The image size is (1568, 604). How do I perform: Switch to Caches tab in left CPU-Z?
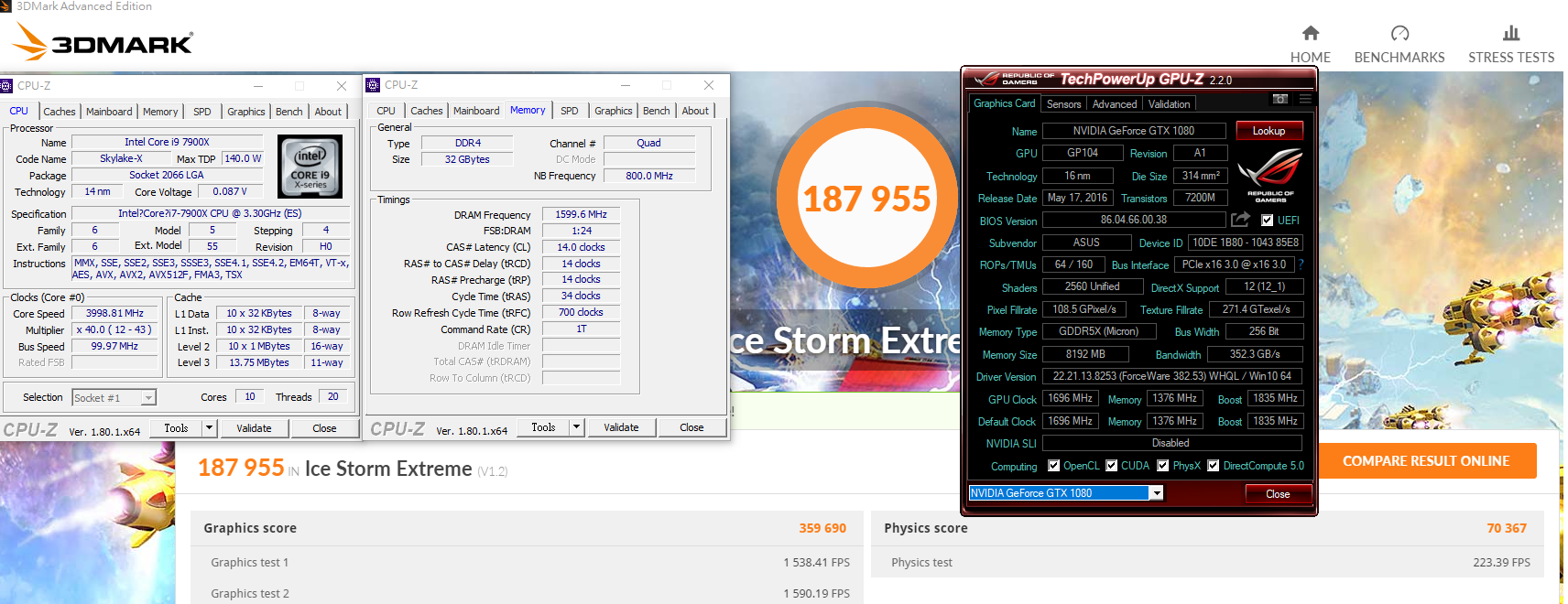pos(60,112)
